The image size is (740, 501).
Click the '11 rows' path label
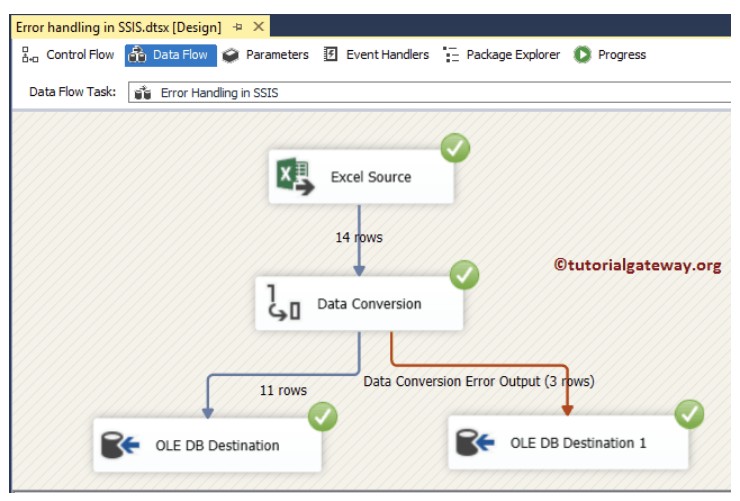coord(283,390)
